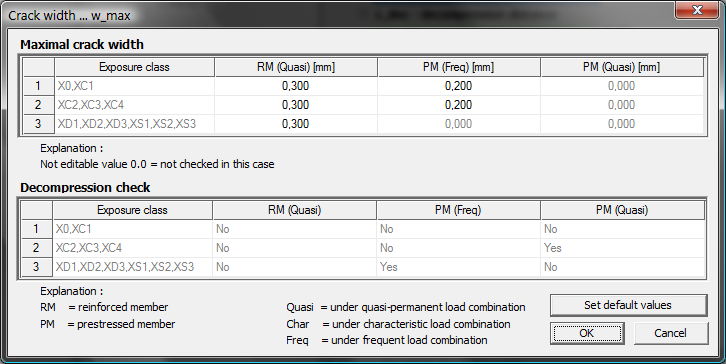The image size is (726, 364).
Task: Select row header 3 in Decompression check table
Action: [x=36, y=267]
